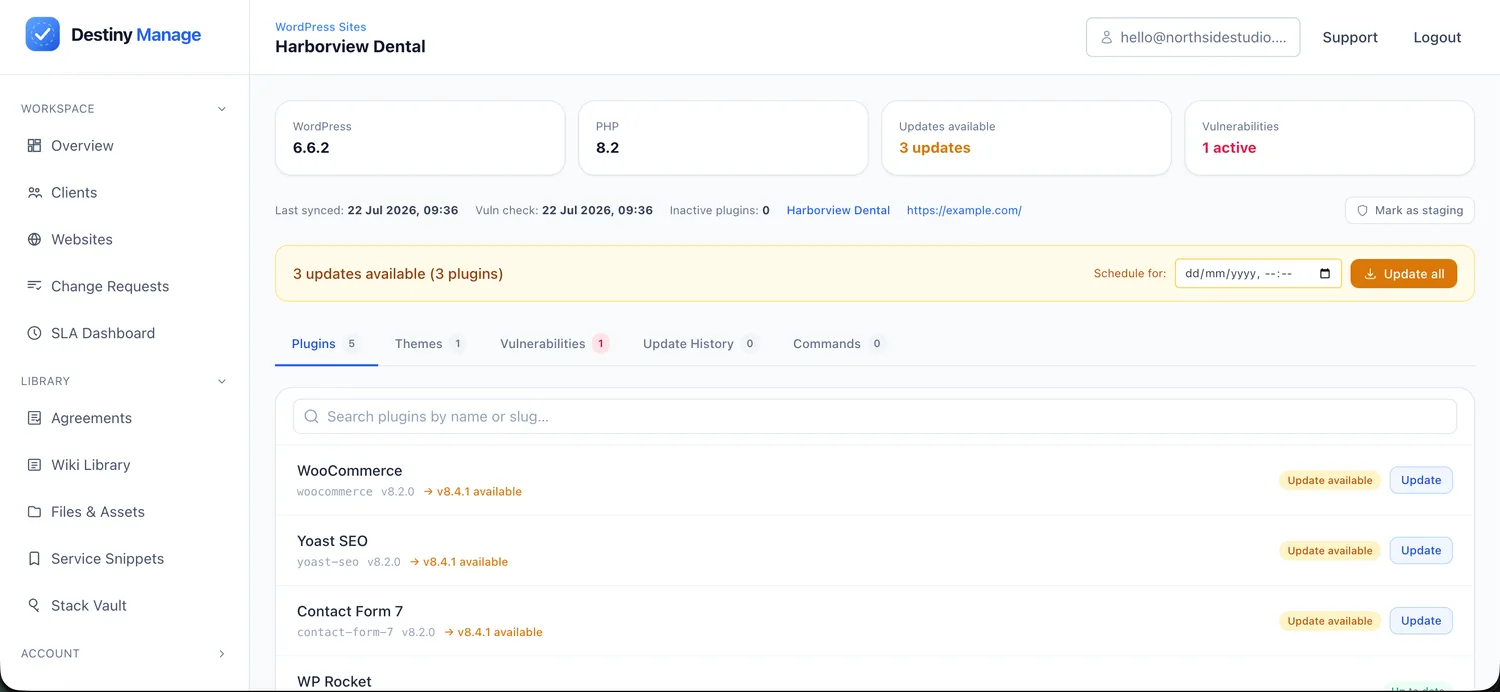Click the WordPress Sites breadcrumb
Image resolution: width=1500 pixels, height=692 pixels.
pos(321,27)
